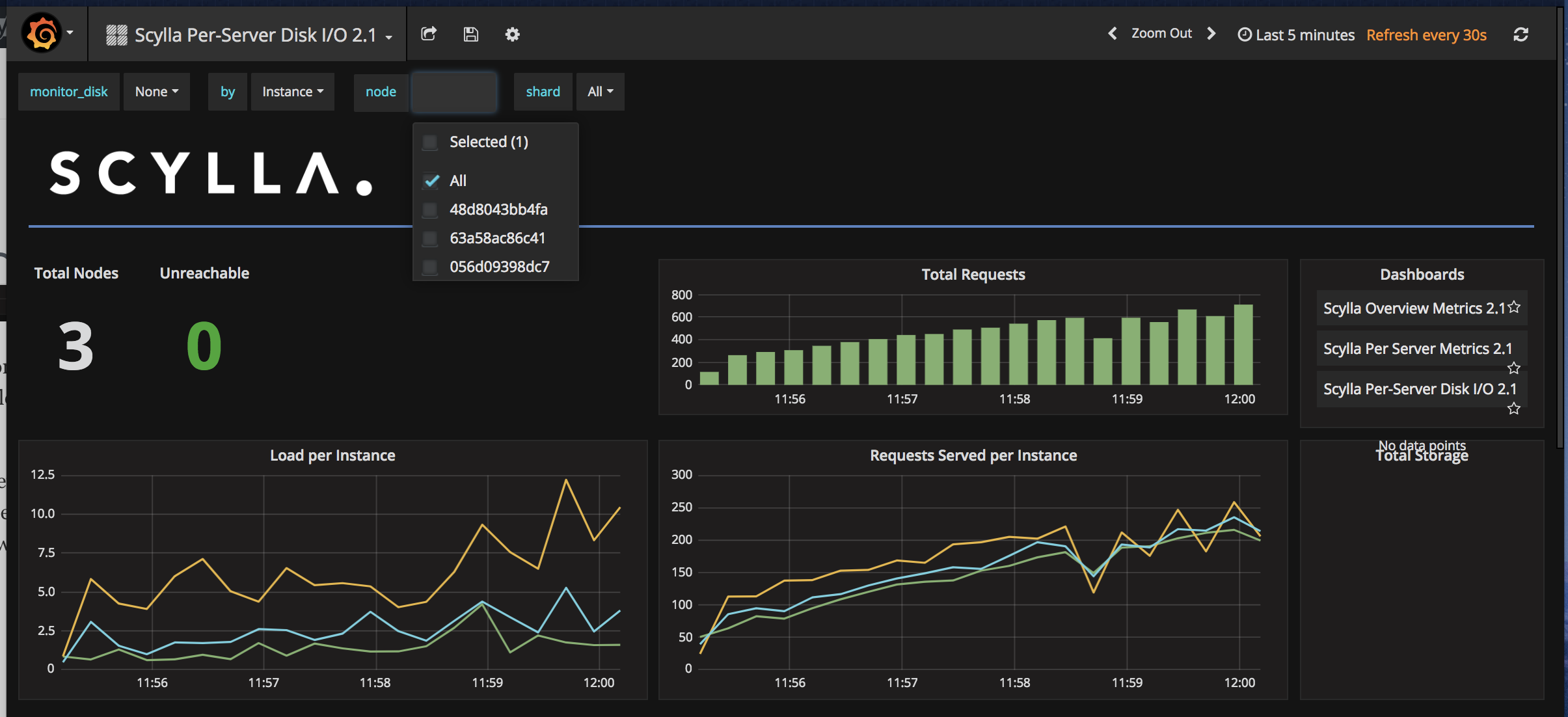
Task: Open the Requests Served per Instance title menu
Action: click(x=973, y=455)
